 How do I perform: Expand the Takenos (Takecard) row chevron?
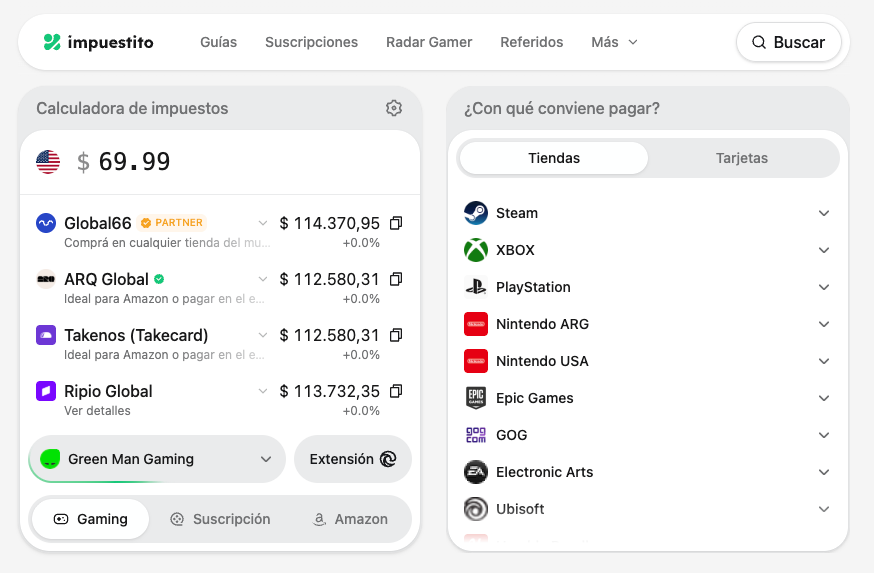[263, 335]
